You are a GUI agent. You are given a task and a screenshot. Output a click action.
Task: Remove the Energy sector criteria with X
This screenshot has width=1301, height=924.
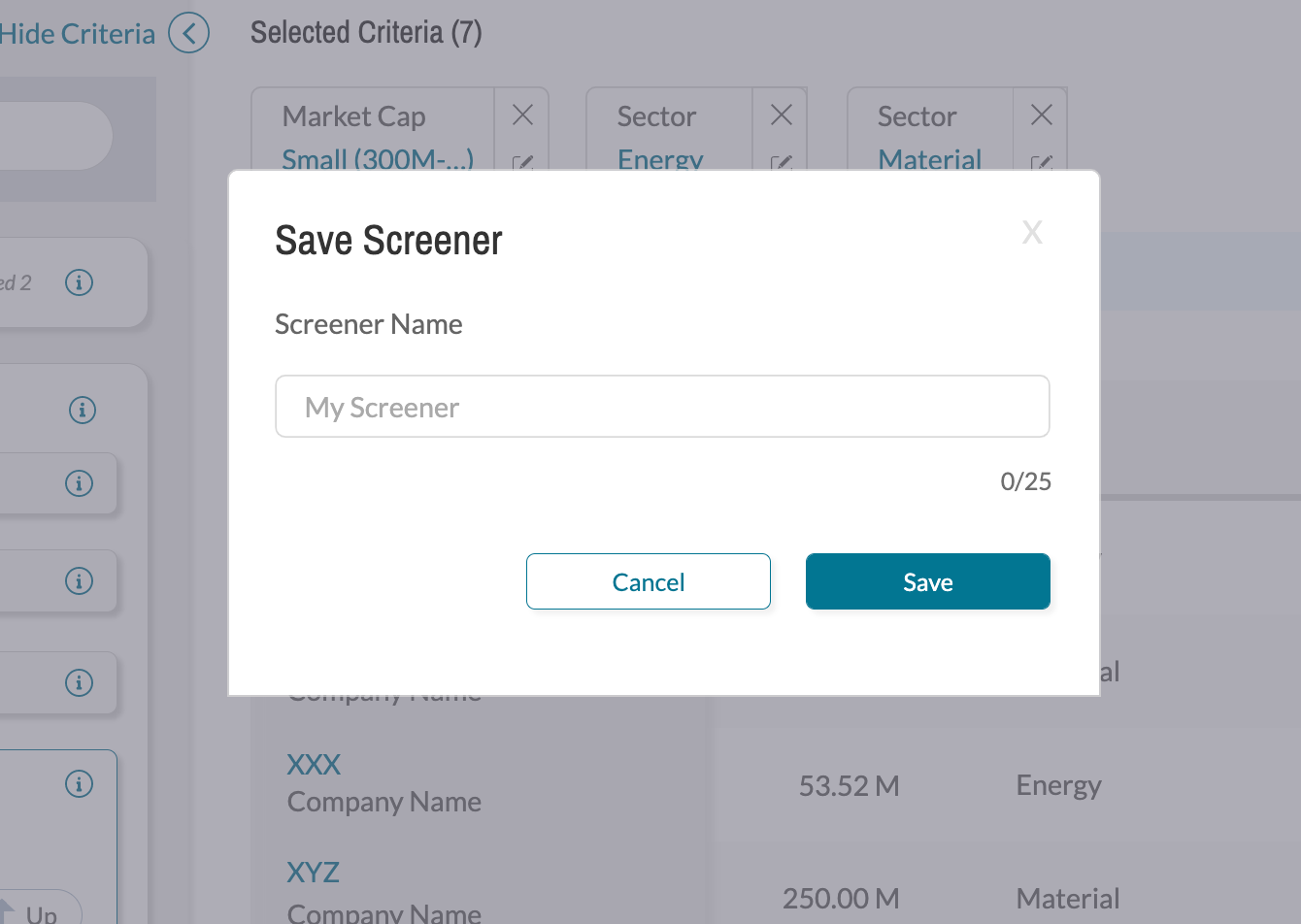point(782,115)
